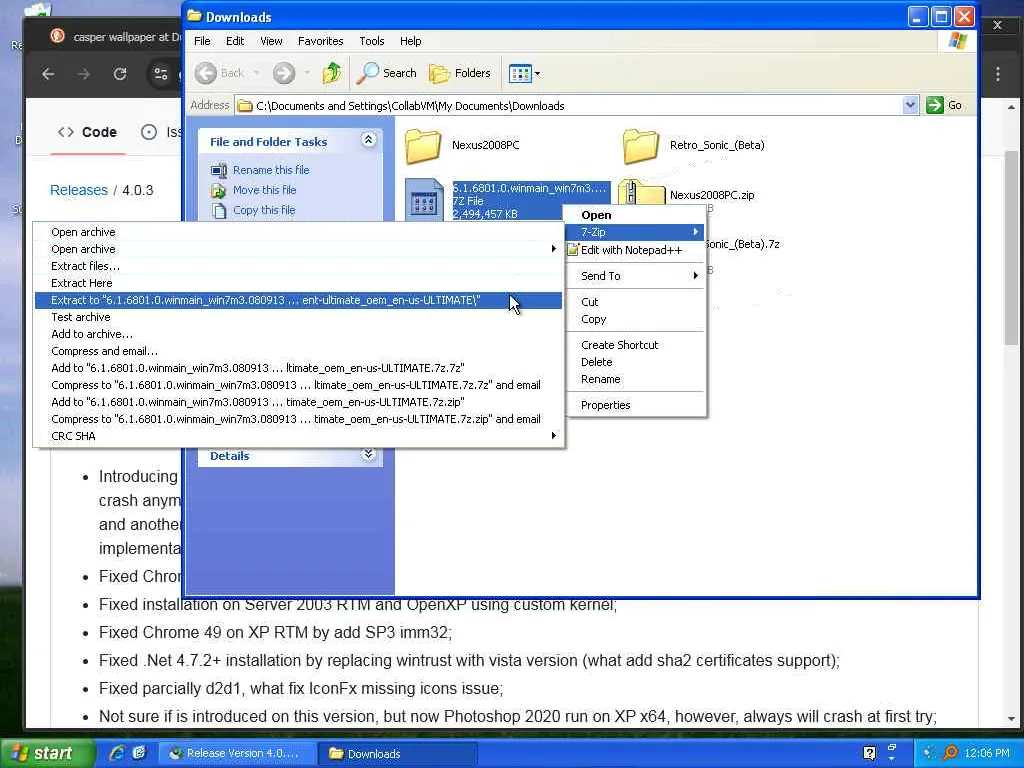This screenshot has width=1024, height=768.
Task: Select 7-Zip submenu entry
Action: [635, 232]
